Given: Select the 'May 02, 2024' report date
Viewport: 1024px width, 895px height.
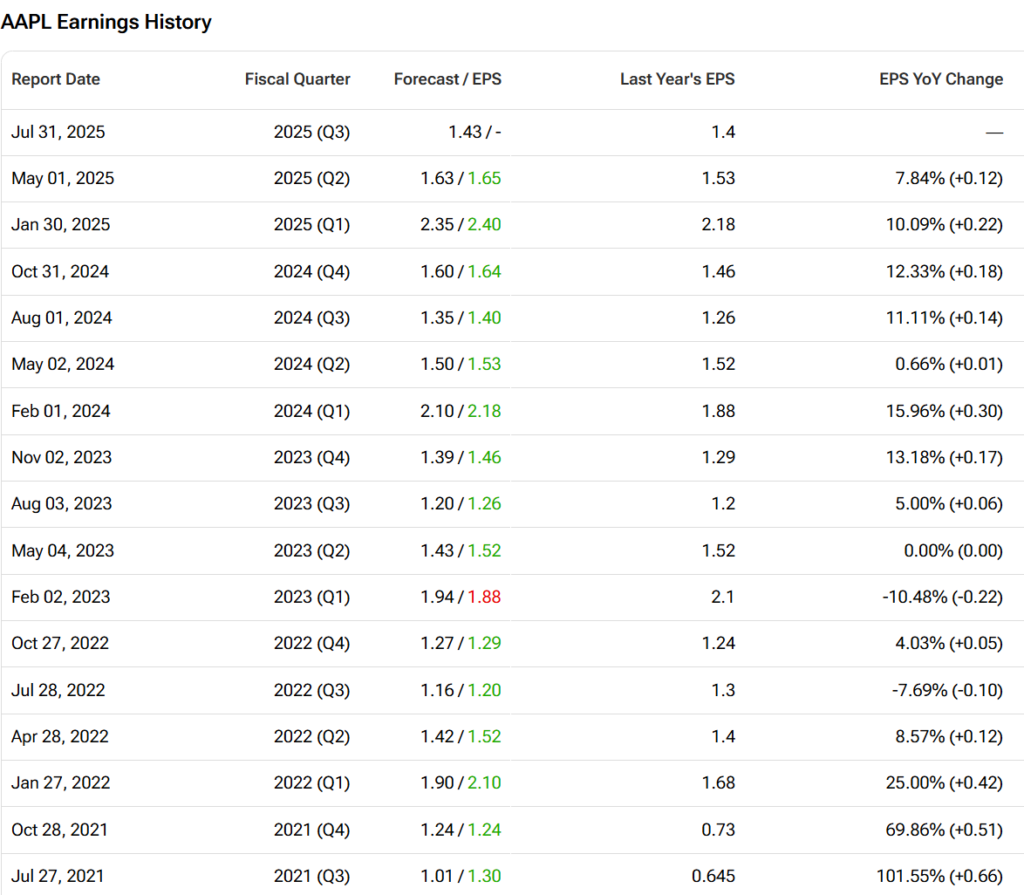Looking at the screenshot, I should (x=63, y=364).
